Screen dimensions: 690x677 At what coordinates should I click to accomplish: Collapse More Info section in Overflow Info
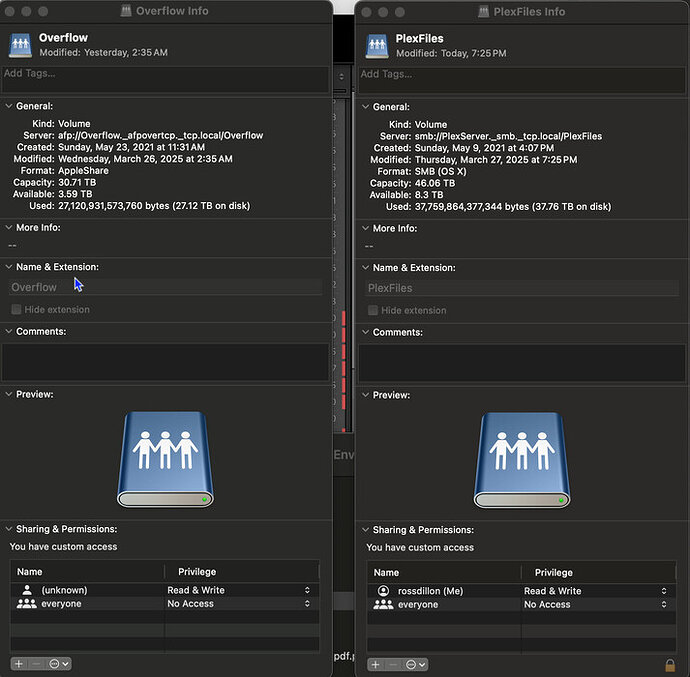coord(8,228)
